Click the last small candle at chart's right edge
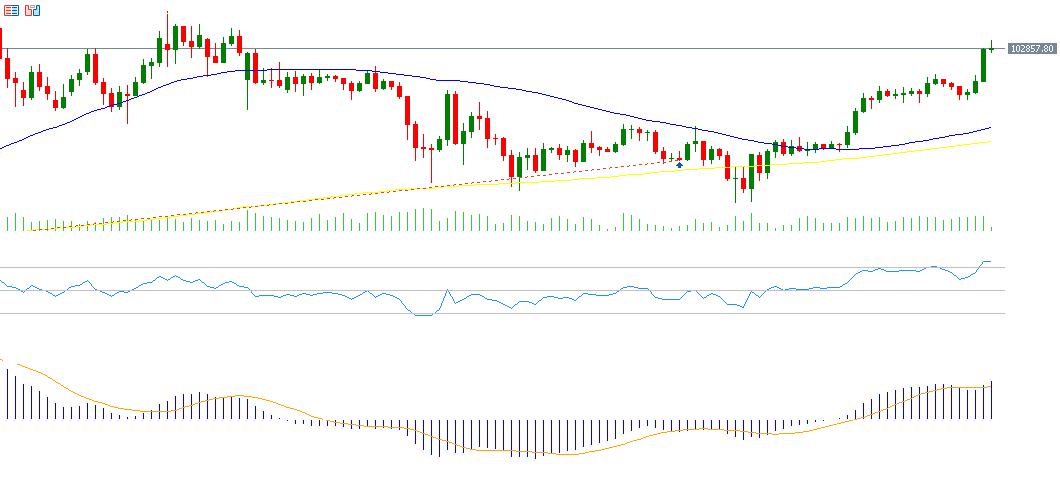This screenshot has height=482, width=1060. tap(991, 46)
